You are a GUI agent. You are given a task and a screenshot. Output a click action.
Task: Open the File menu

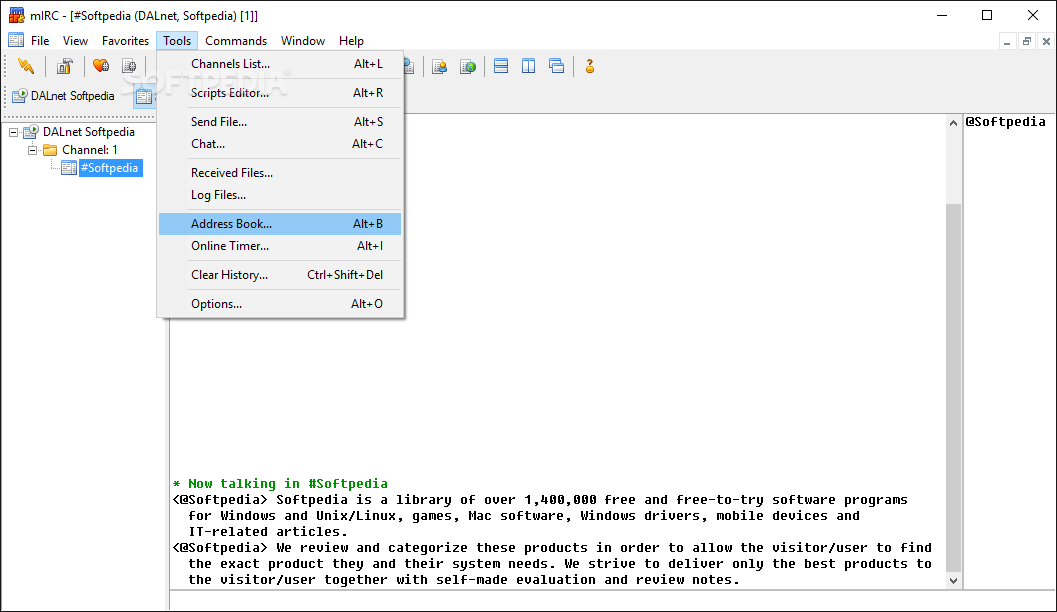coord(40,40)
